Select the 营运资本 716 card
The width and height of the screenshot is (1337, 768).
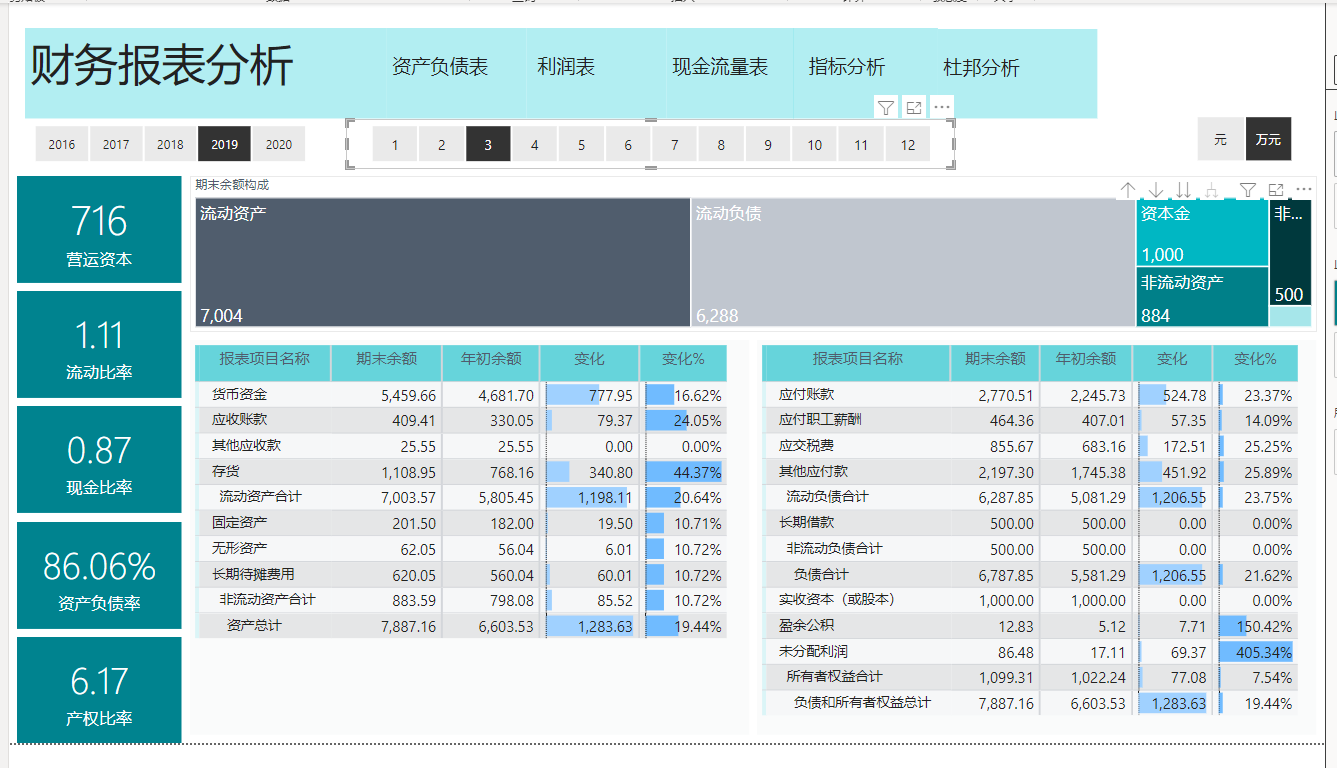pyautogui.click(x=99, y=230)
